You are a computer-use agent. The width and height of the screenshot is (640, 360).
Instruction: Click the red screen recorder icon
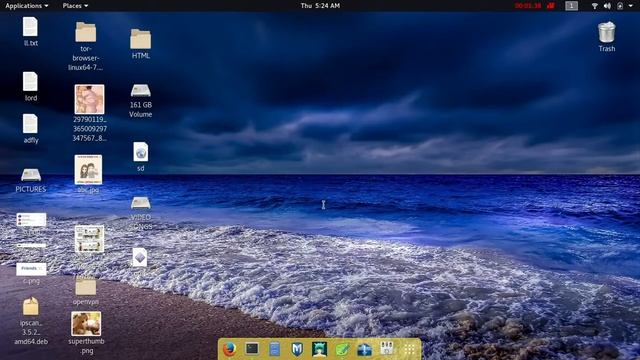551,6
